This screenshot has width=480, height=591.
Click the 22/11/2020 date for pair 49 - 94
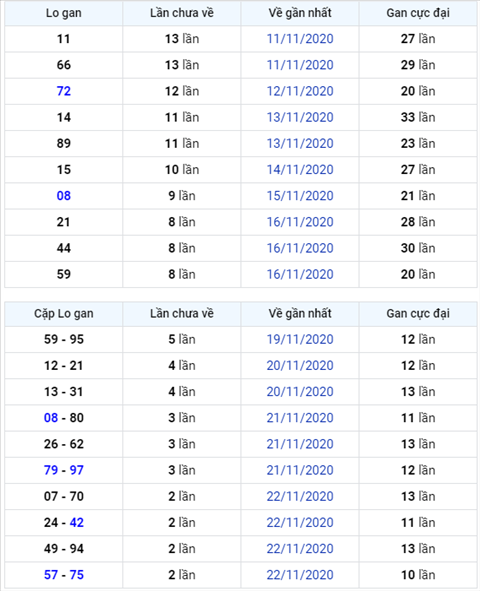[300, 549]
